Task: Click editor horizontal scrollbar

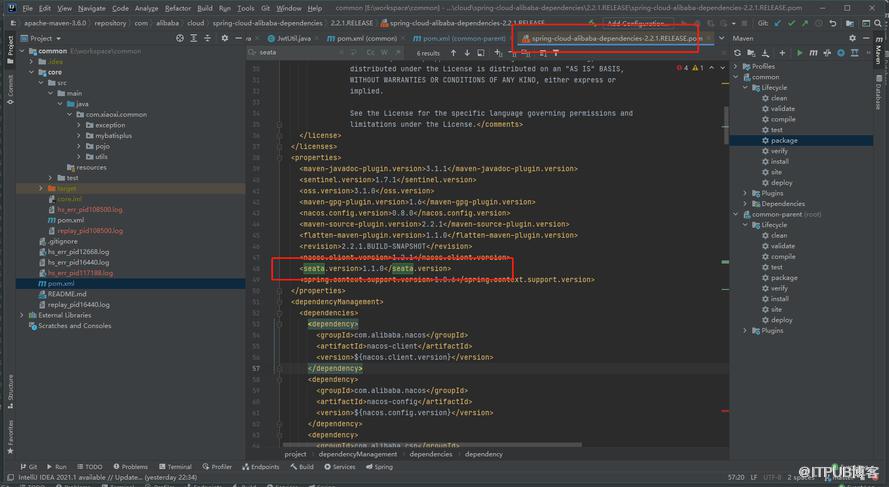Action: point(432,445)
